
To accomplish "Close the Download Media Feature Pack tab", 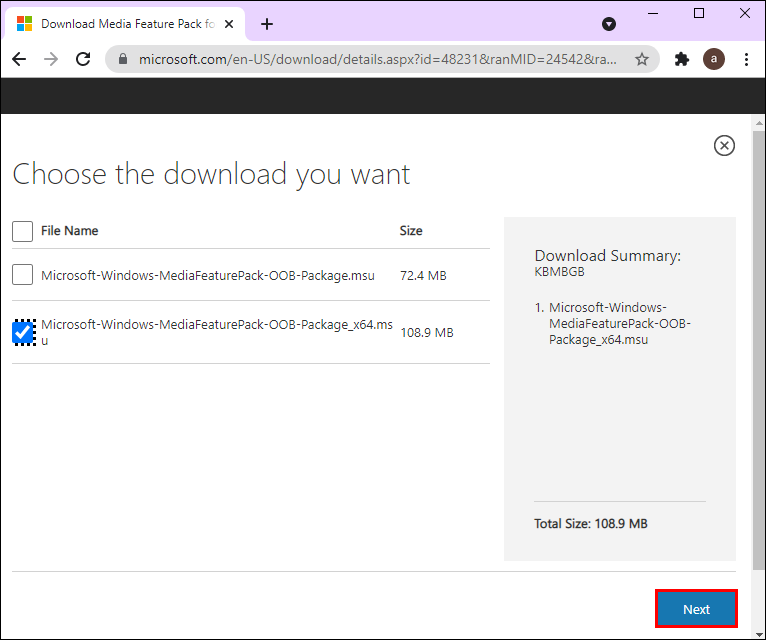I will tap(229, 24).
